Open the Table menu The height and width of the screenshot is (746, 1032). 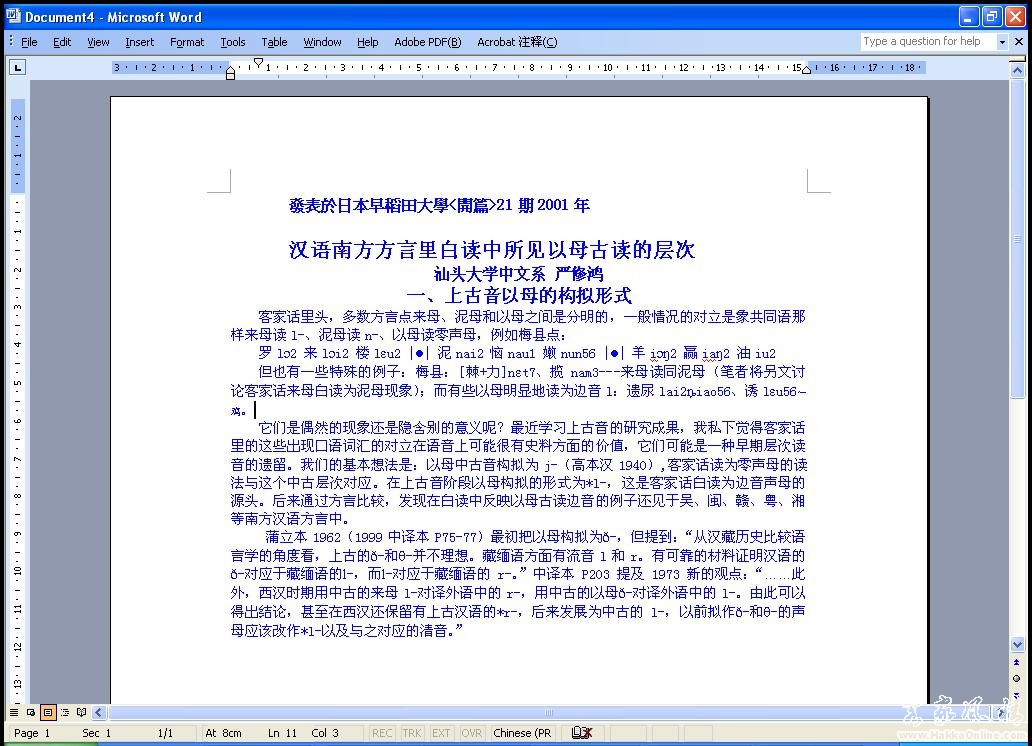click(274, 42)
